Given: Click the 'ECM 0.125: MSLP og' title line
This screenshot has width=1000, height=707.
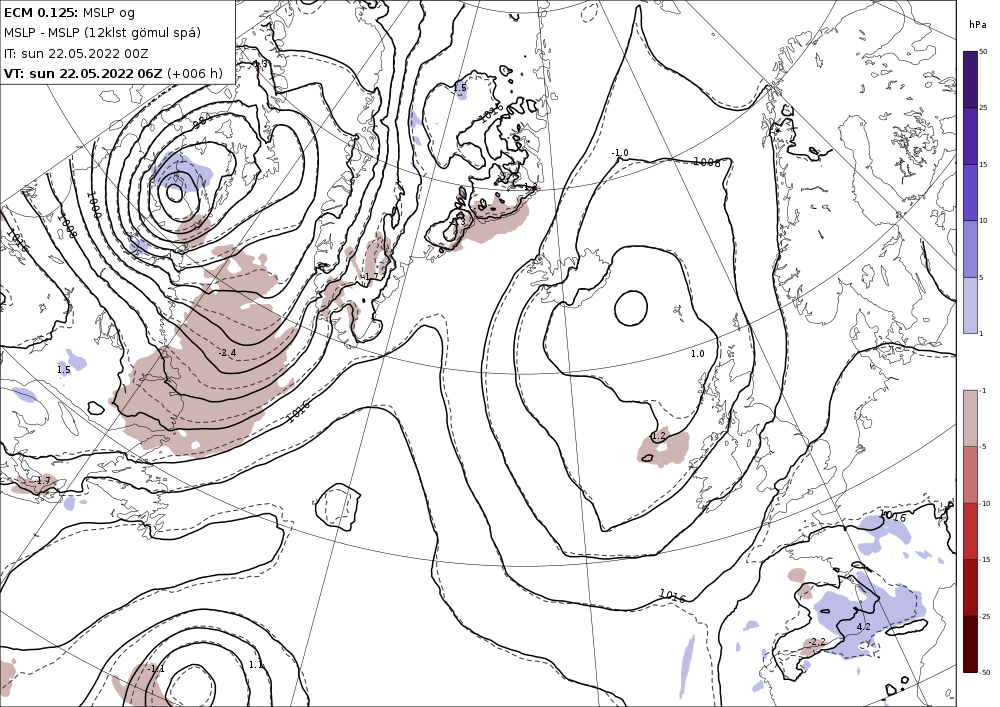Looking at the screenshot, I should (69, 12).
